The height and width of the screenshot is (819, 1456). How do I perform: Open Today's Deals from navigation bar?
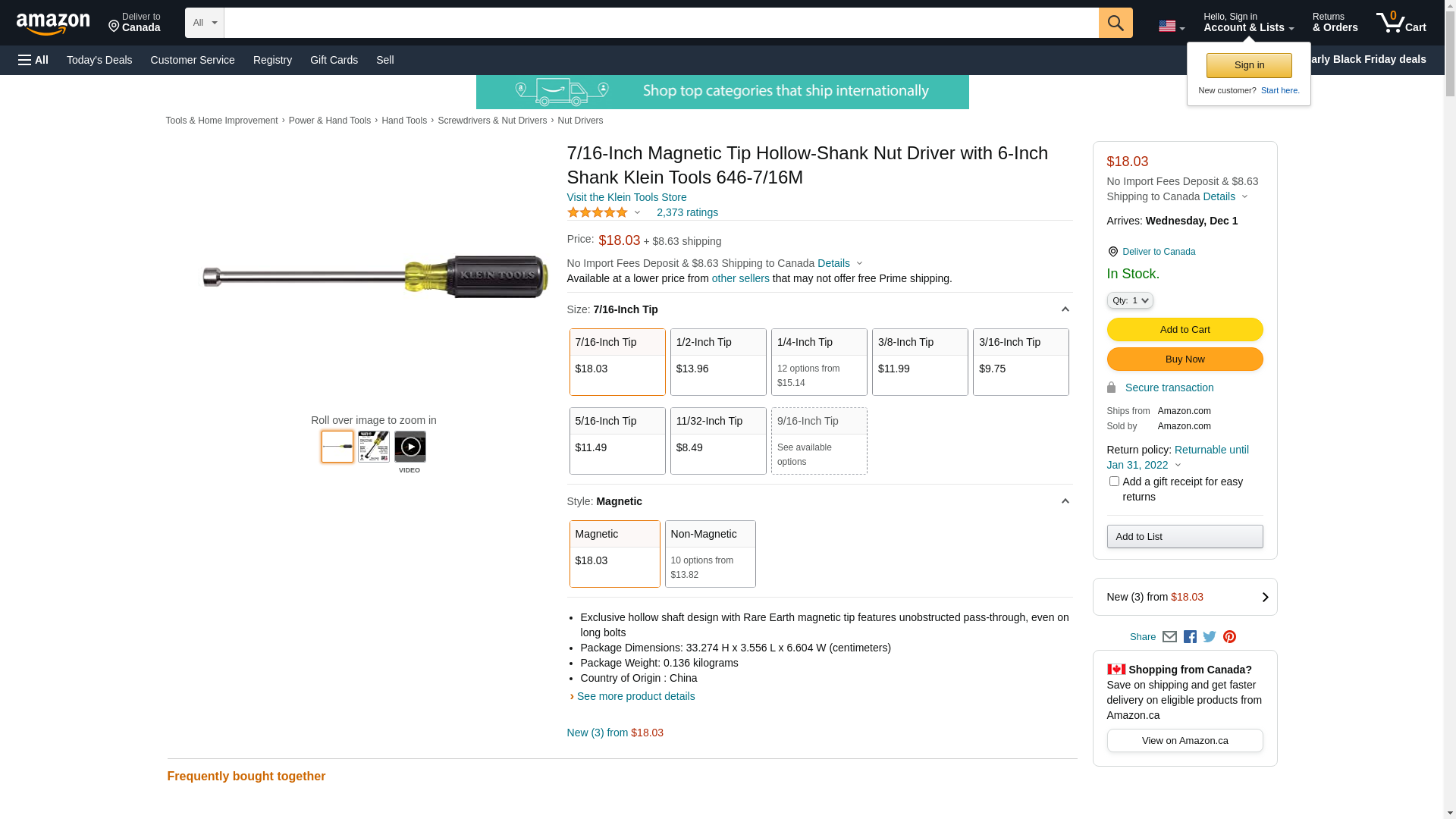click(x=99, y=60)
